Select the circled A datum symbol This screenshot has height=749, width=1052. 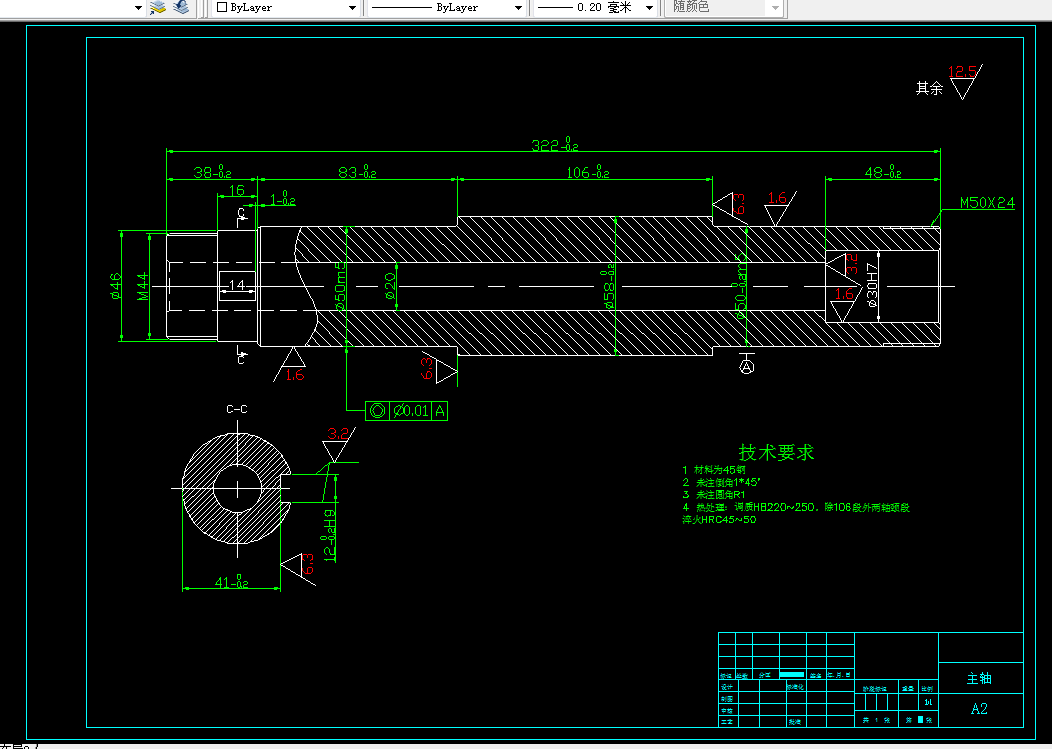coord(747,366)
